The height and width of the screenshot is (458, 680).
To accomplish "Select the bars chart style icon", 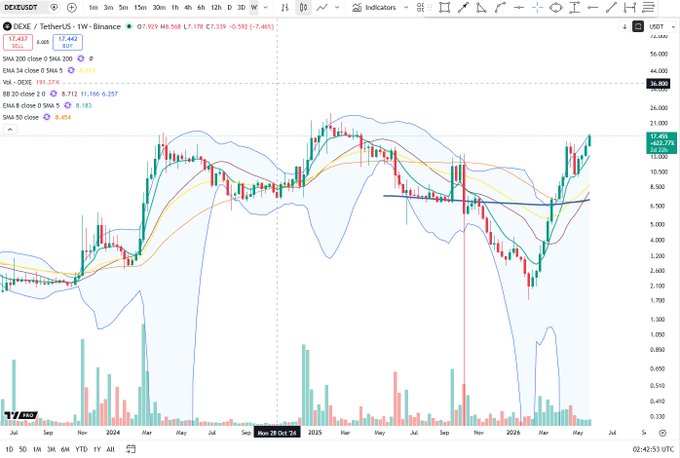I will [285, 7].
